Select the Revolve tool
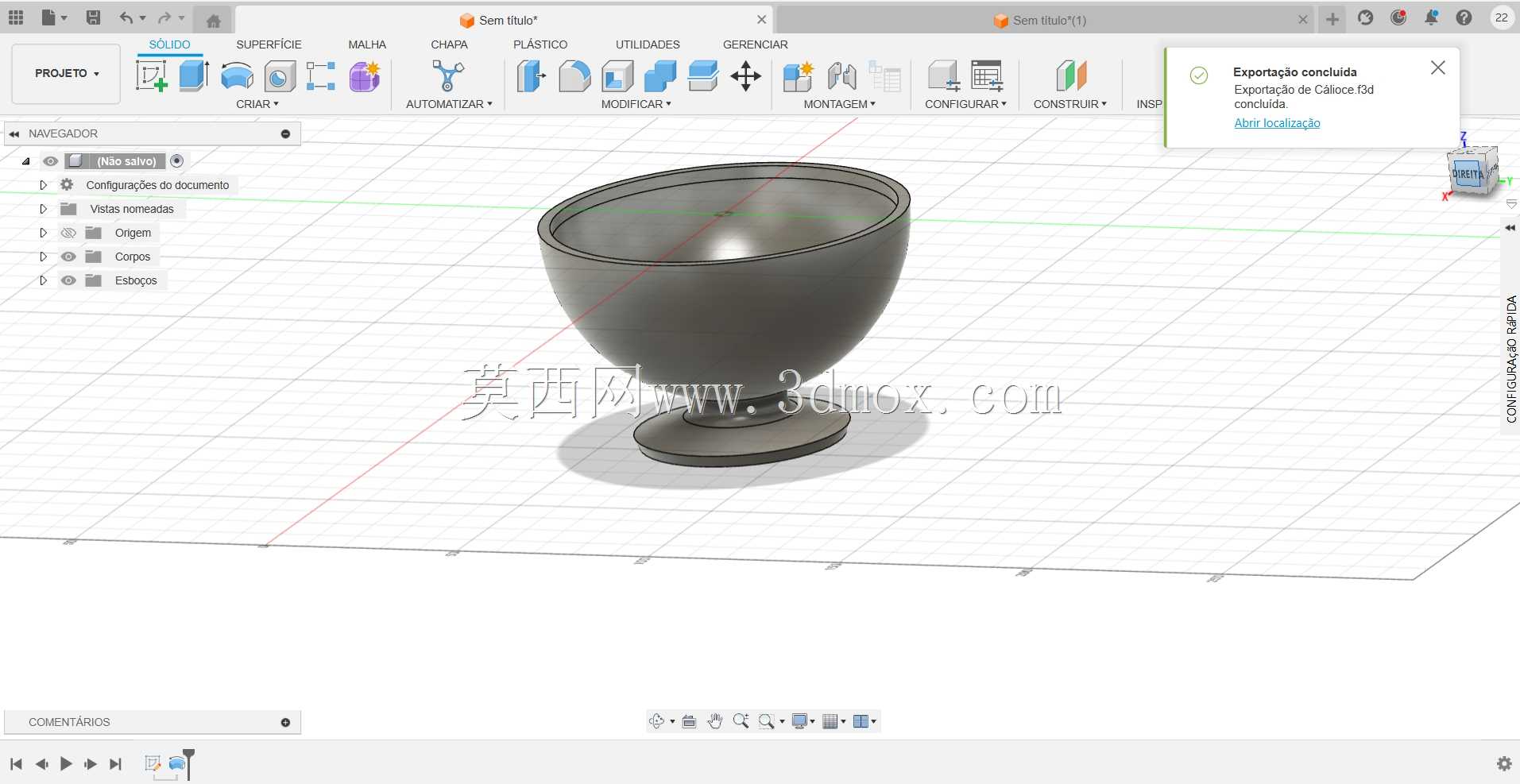 click(237, 77)
